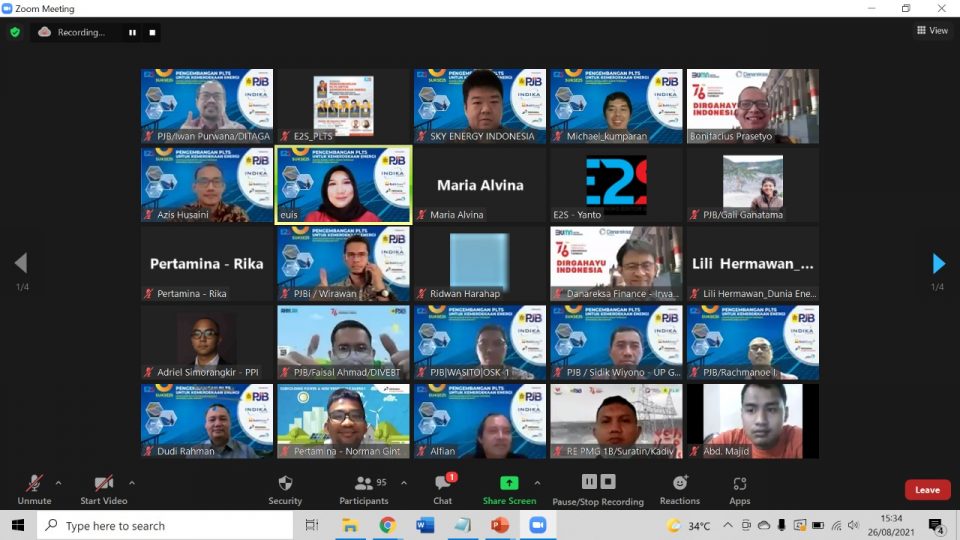The image size is (960, 540).
Task: Unmute the microphone
Action: click(34, 488)
